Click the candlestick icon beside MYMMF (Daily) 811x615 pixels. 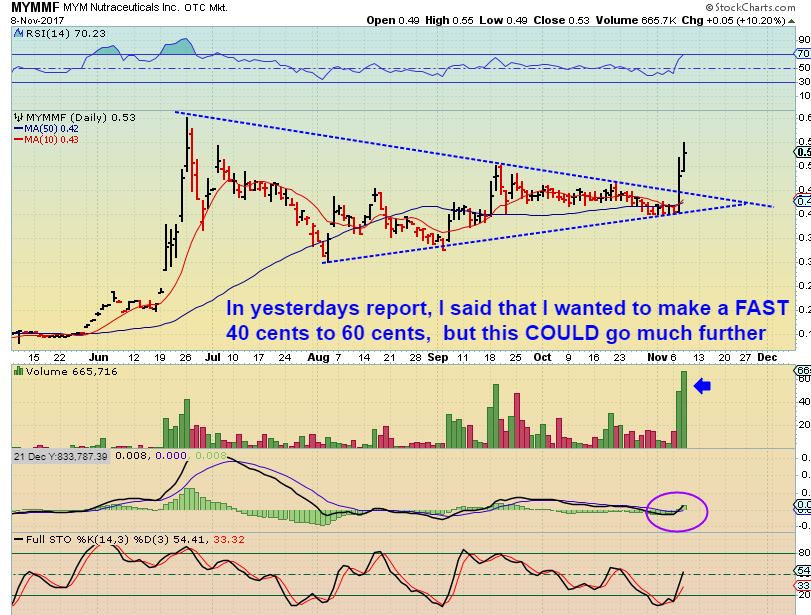pos(18,117)
